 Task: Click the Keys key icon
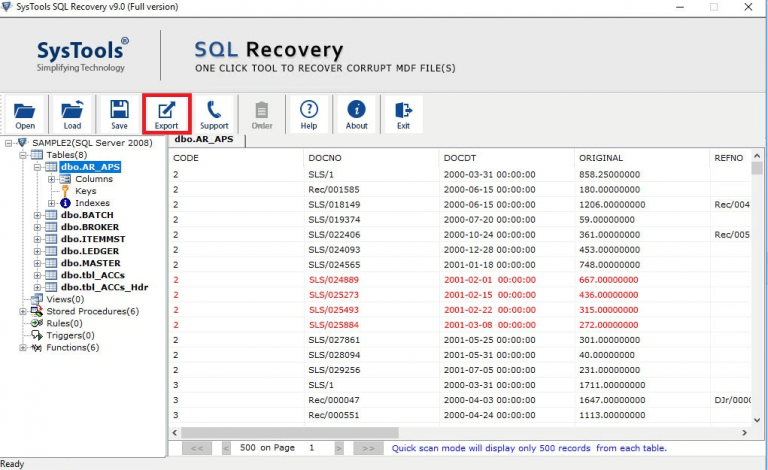65,191
